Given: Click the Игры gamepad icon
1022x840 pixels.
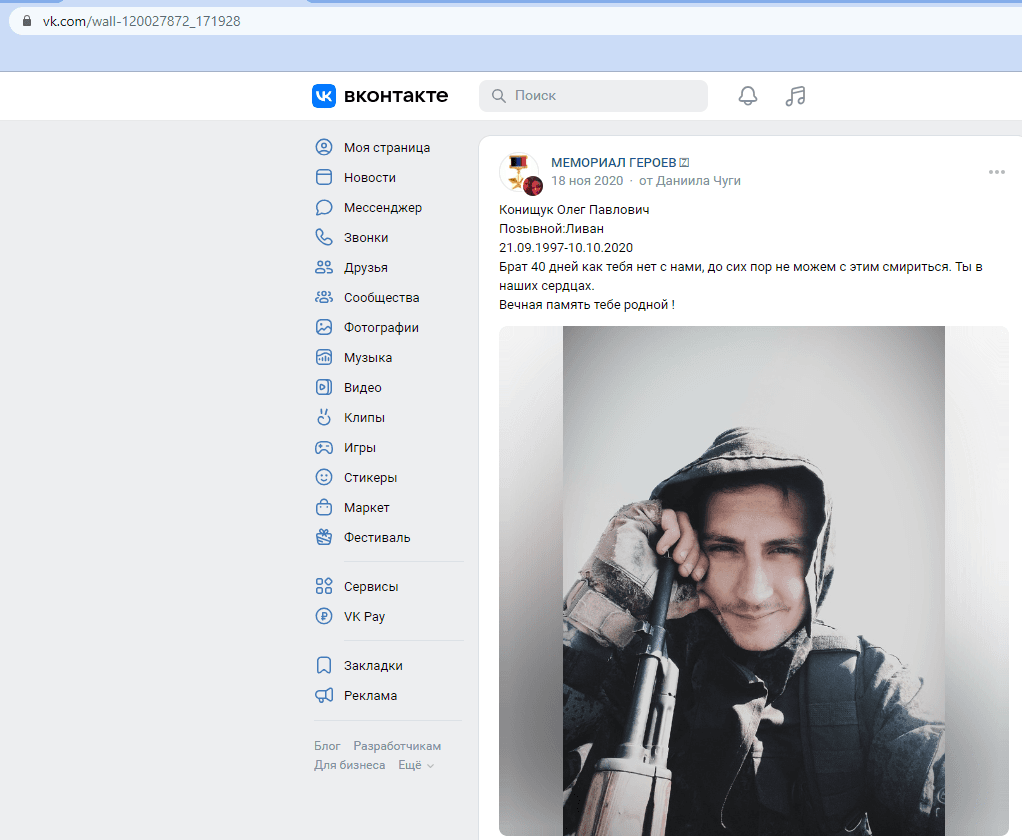Looking at the screenshot, I should pos(324,447).
